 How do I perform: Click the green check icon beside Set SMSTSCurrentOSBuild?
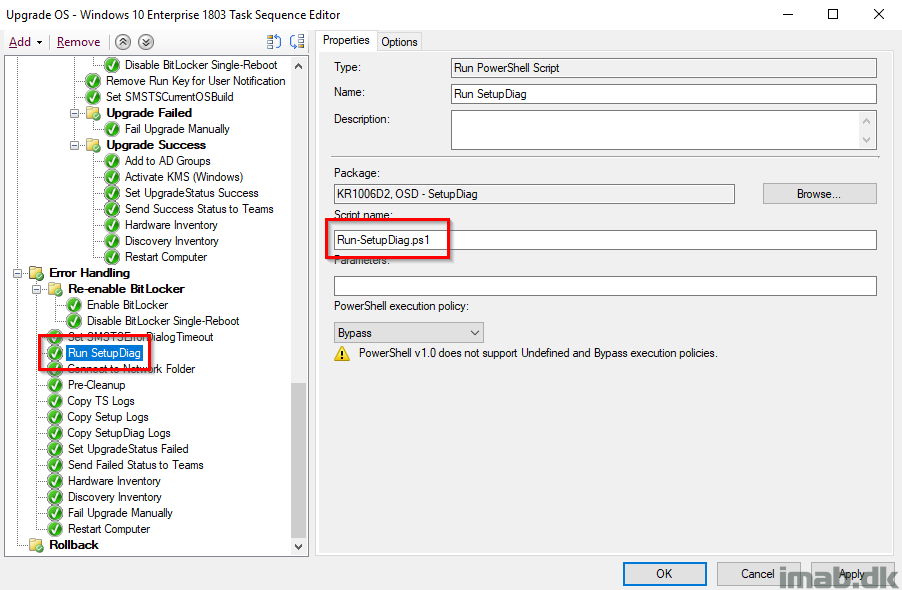click(x=93, y=97)
